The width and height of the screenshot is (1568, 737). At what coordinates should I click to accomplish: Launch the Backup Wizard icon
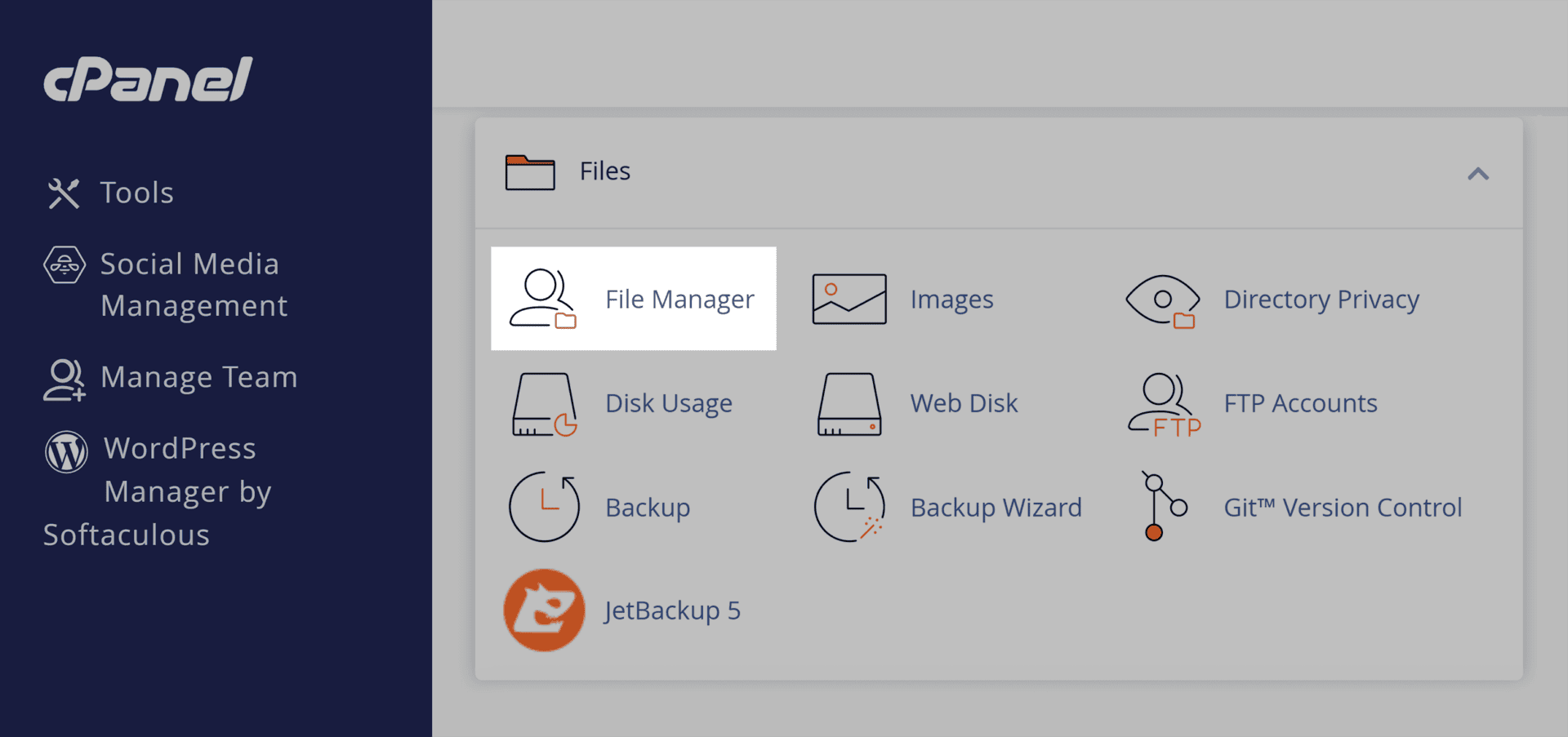849,507
